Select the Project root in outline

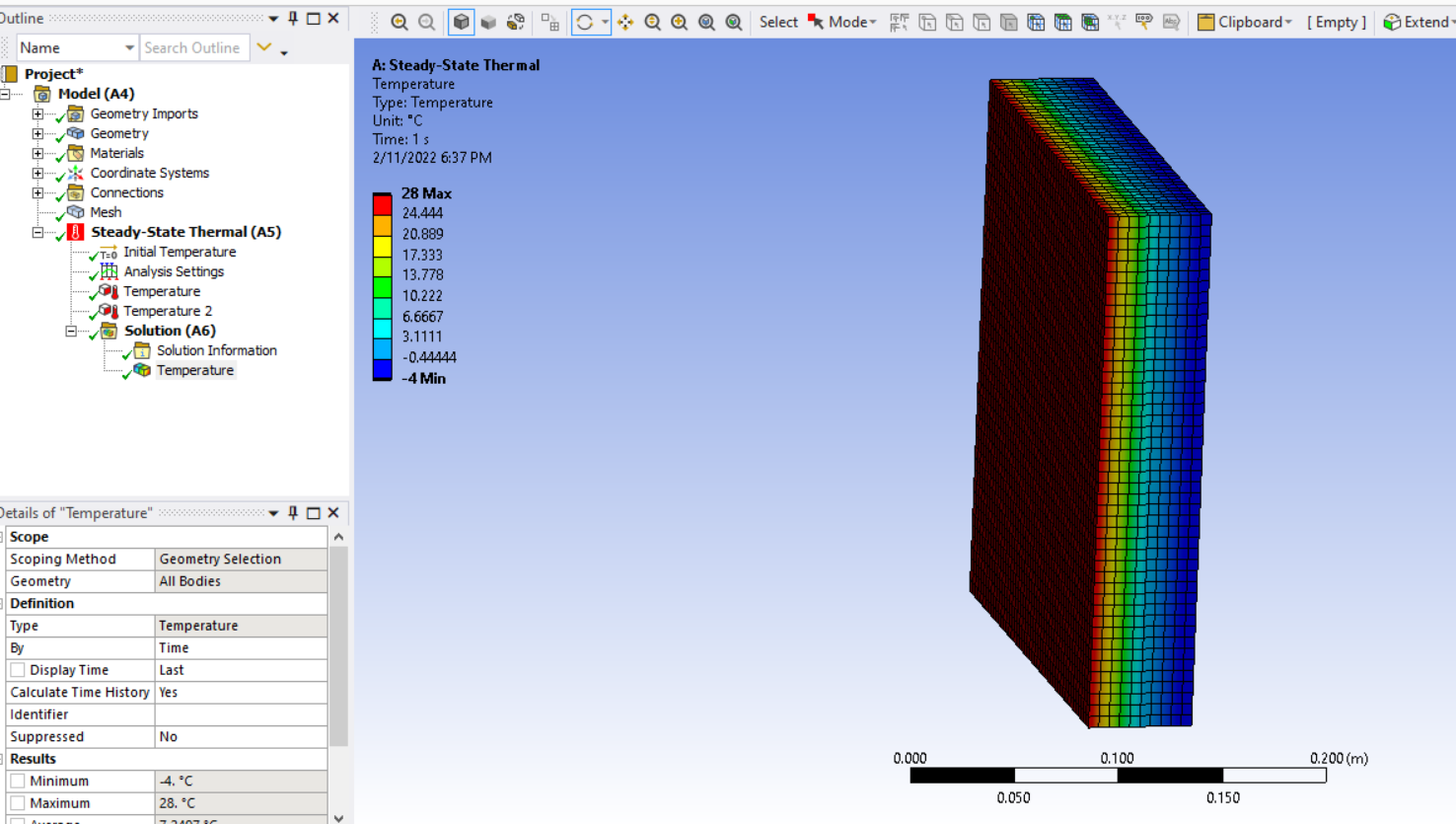(x=53, y=74)
